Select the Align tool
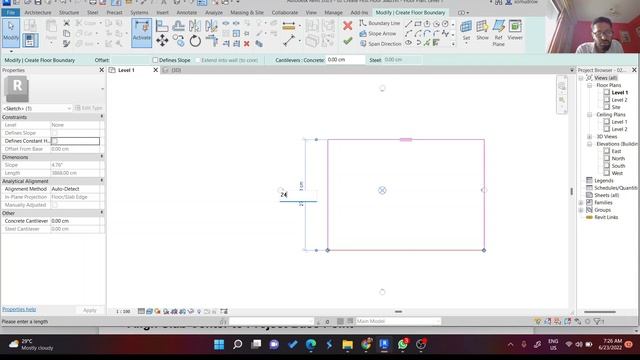 [x=162, y=26]
